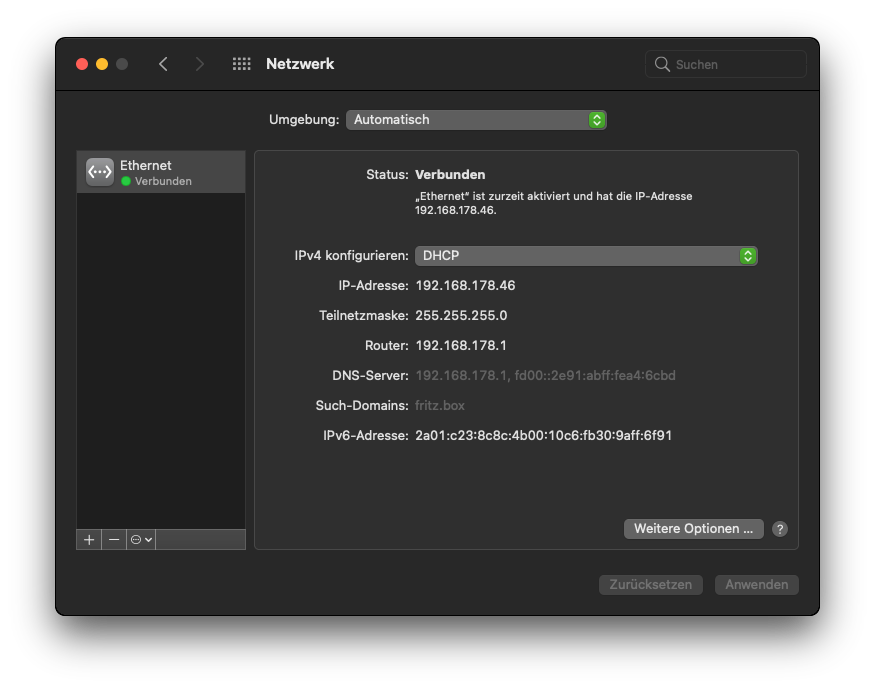This screenshot has width=875, height=689.
Task: Remove the selected network service
Action: pos(114,539)
